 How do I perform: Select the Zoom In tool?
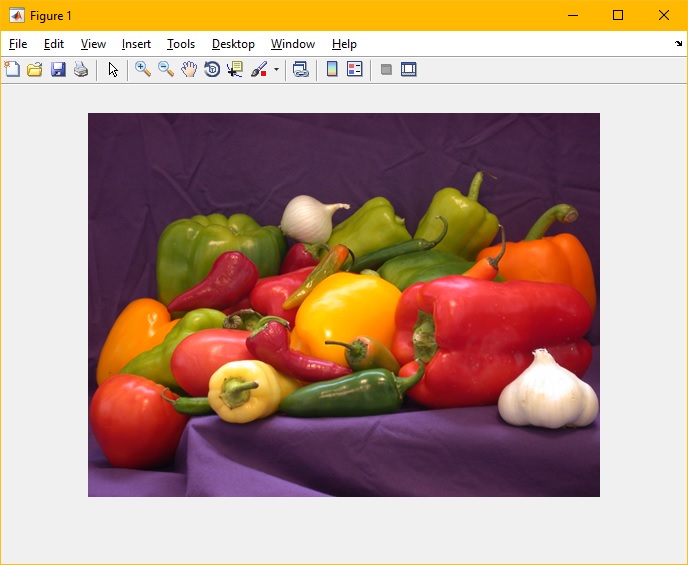pyautogui.click(x=143, y=69)
